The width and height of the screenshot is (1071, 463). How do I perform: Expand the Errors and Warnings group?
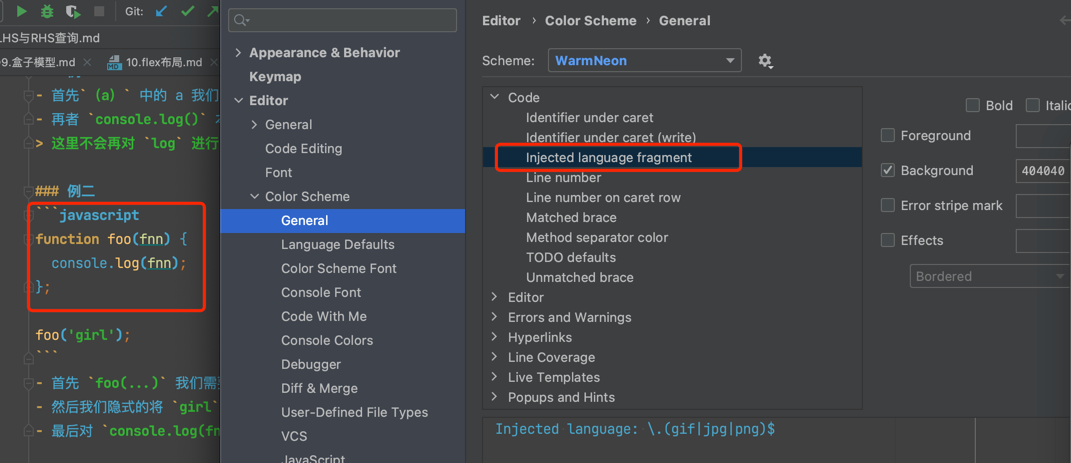click(x=495, y=318)
